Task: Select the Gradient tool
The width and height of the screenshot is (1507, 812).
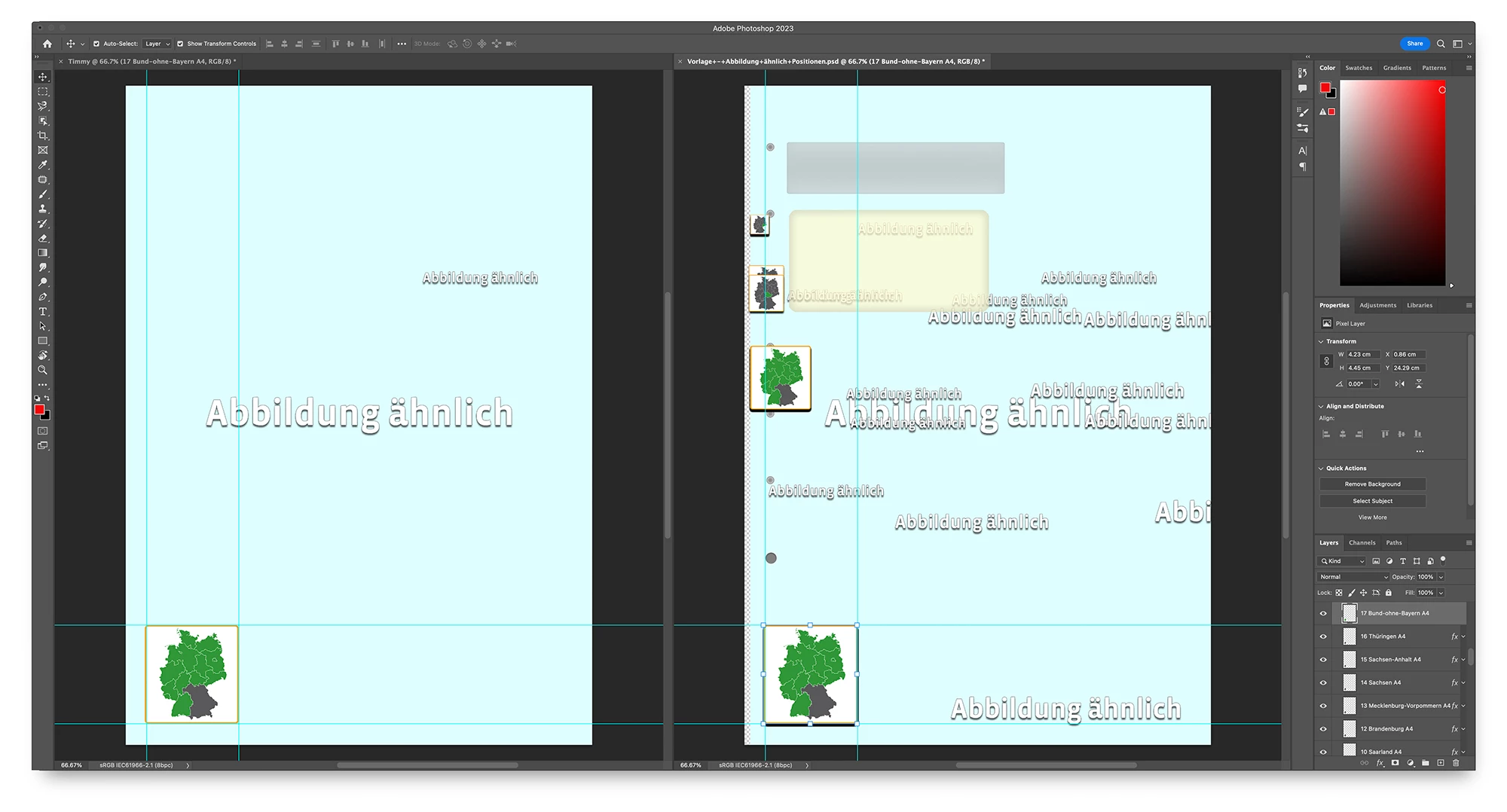Action: pyautogui.click(x=43, y=253)
